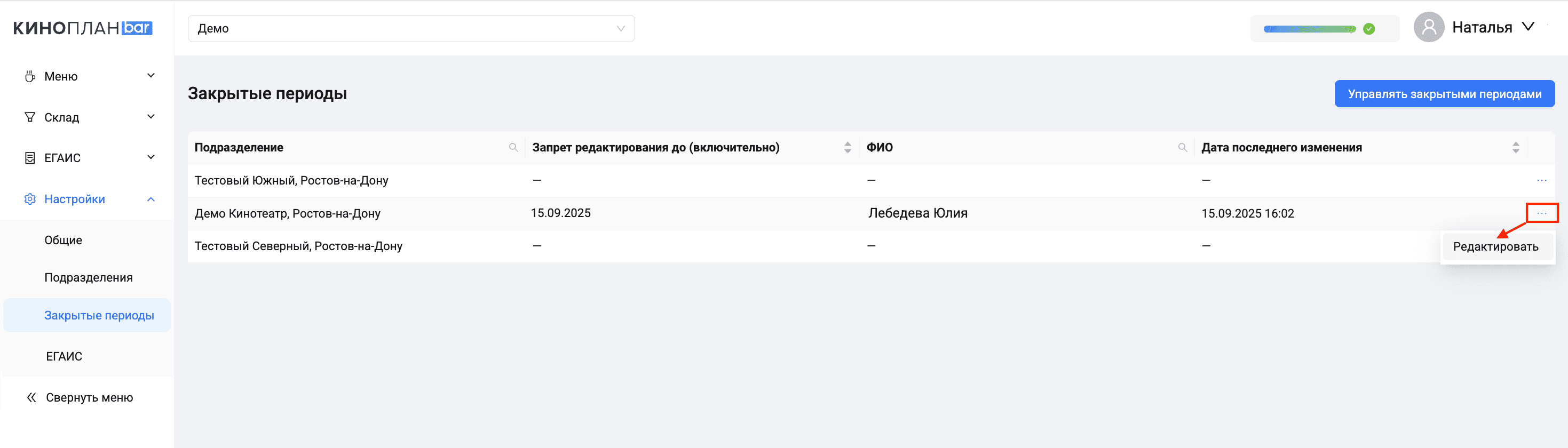1568x448 pixels.
Task: Click Управлять закрытыми периодами button
Action: pos(1444,94)
